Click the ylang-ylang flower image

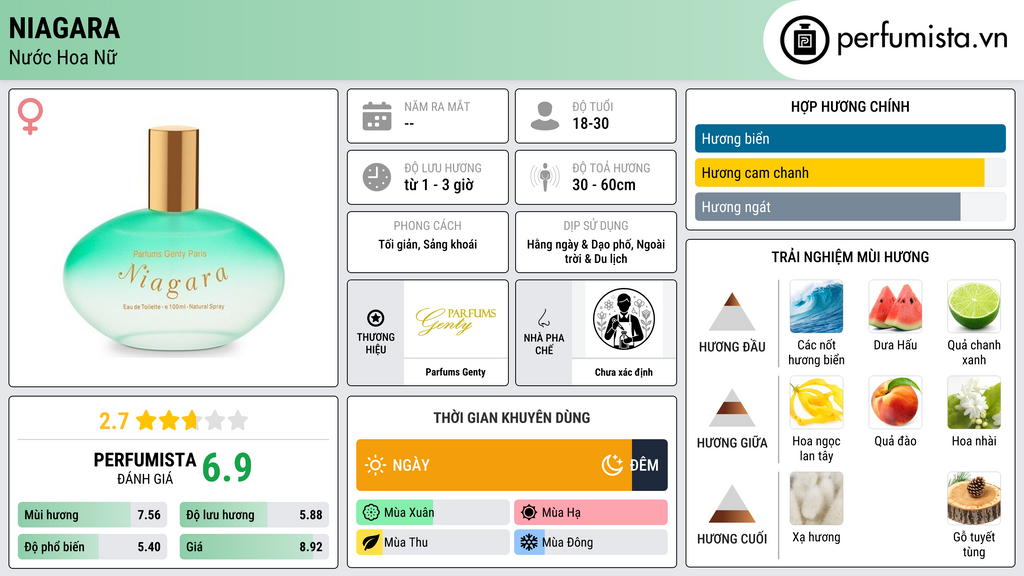pos(816,402)
